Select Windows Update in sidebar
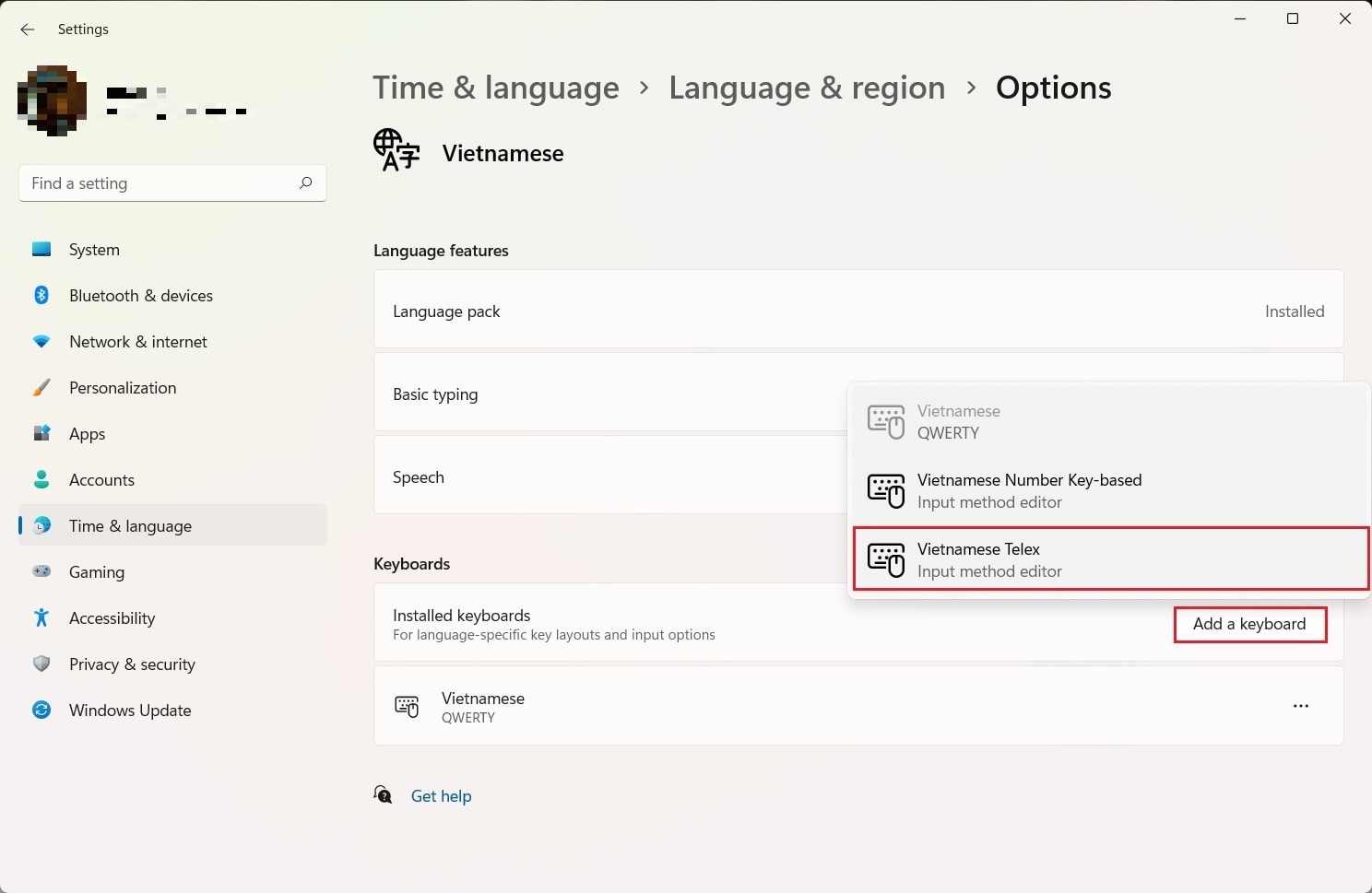The image size is (1372, 893). 172,710
